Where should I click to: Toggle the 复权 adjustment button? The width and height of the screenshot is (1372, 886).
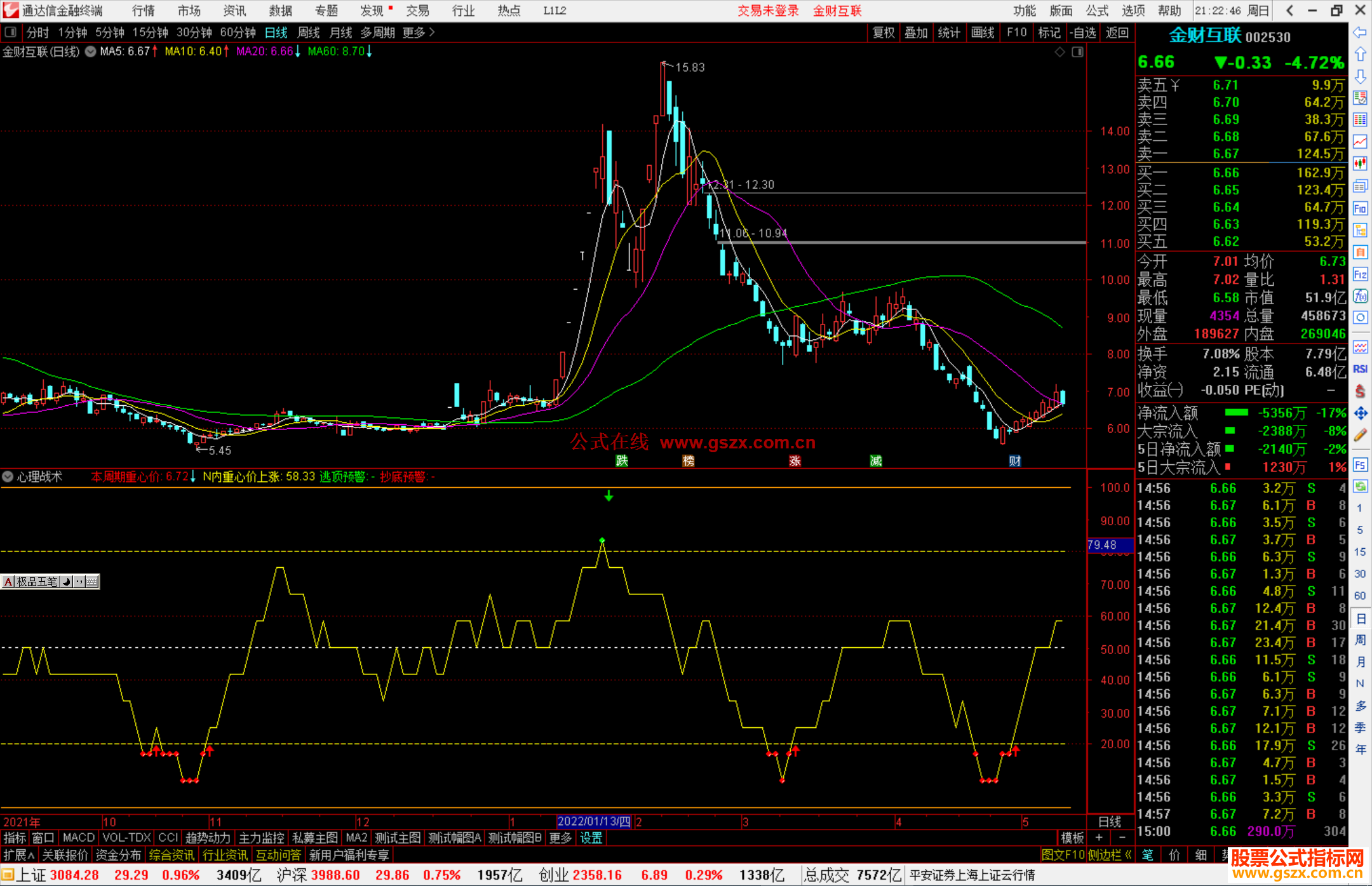click(884, 32)
